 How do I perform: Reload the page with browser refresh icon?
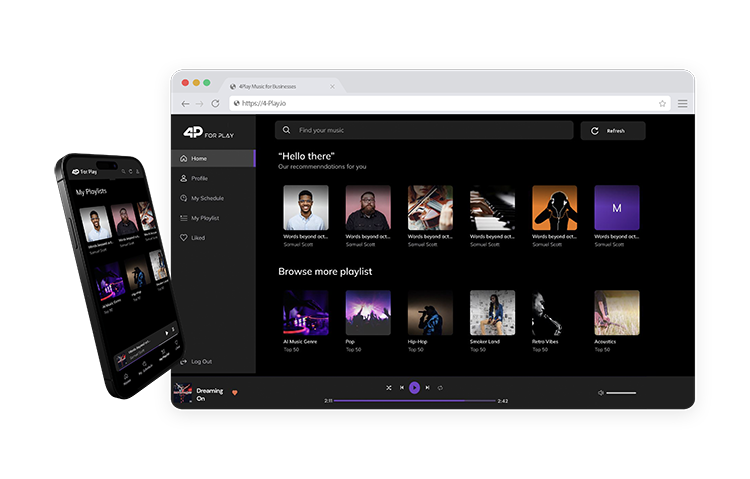(x=215, y=103)
